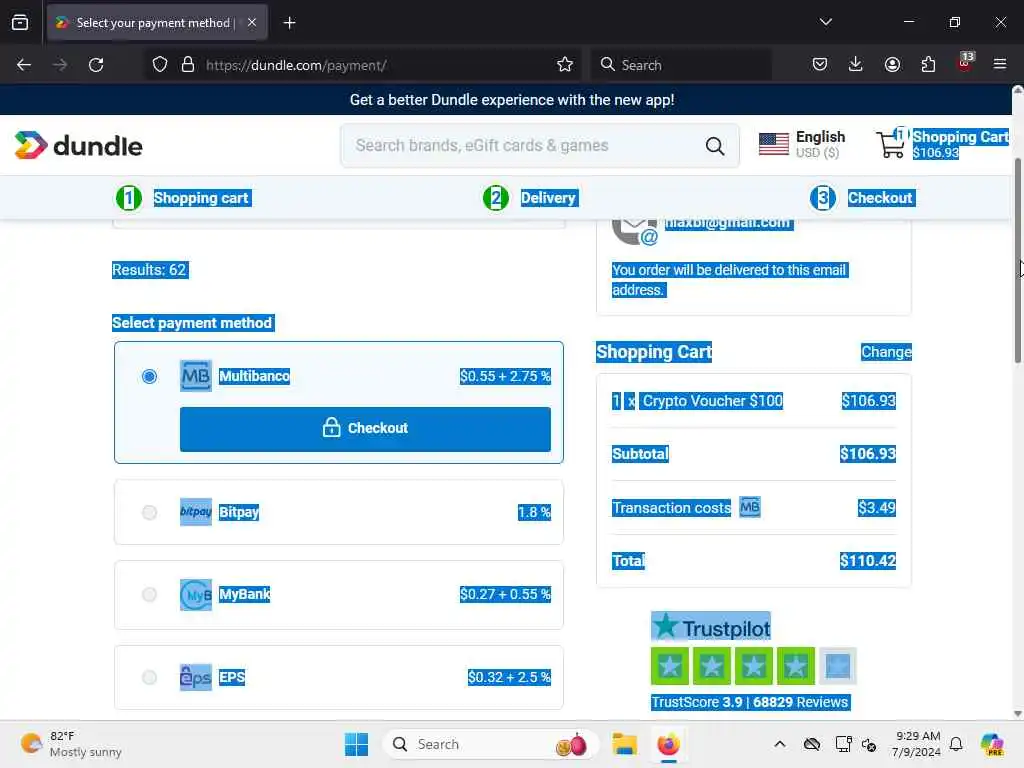Open Copilot preview icon in taskbar

pyautogui.click(x=992, y=744)
